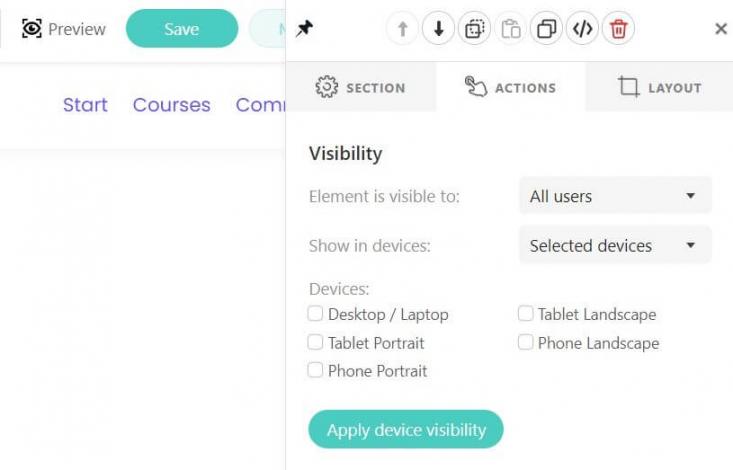733x470 pixels.
Task: Enable the Desktop / Laptop checkbox
Action: 316,314
